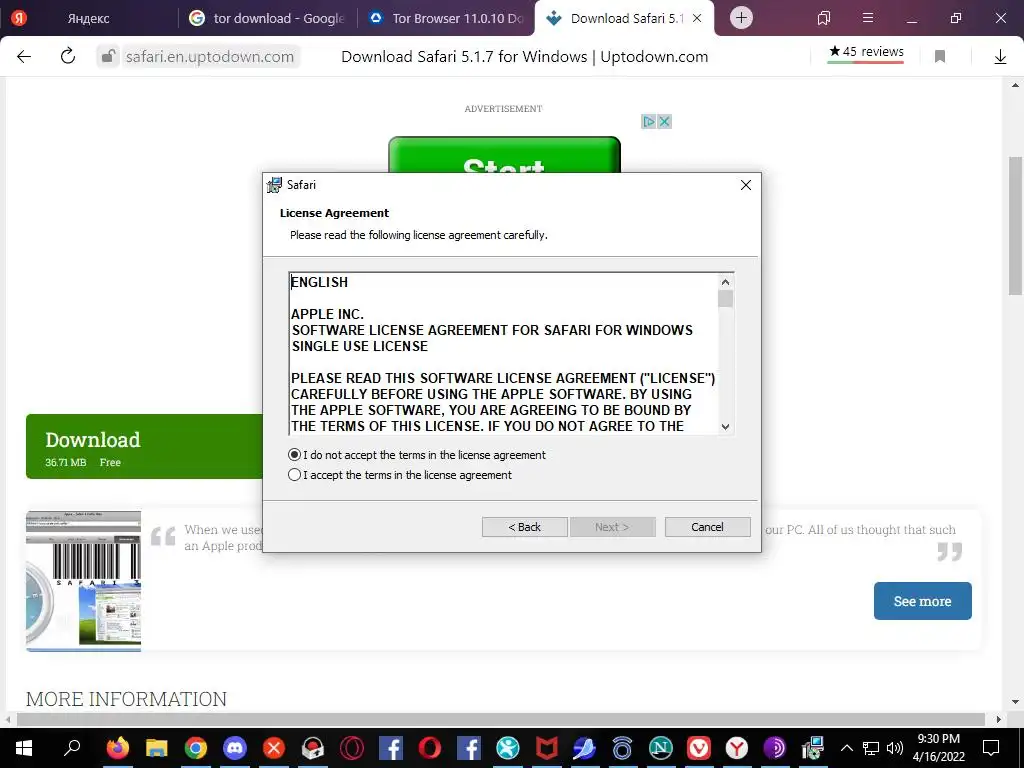Click the AdChoices triangle icon on the ad

point(648,121)
